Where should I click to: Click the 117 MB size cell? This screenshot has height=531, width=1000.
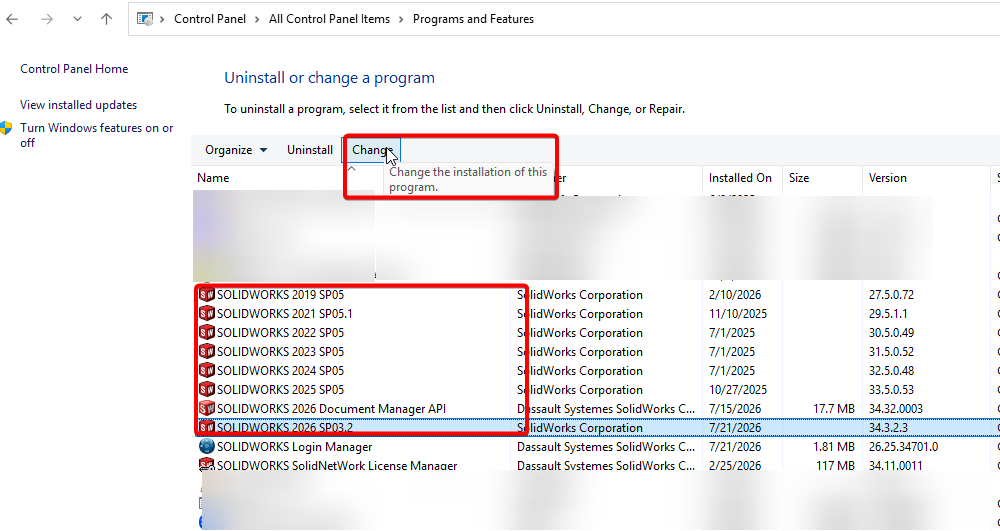[x=835, y=465]
